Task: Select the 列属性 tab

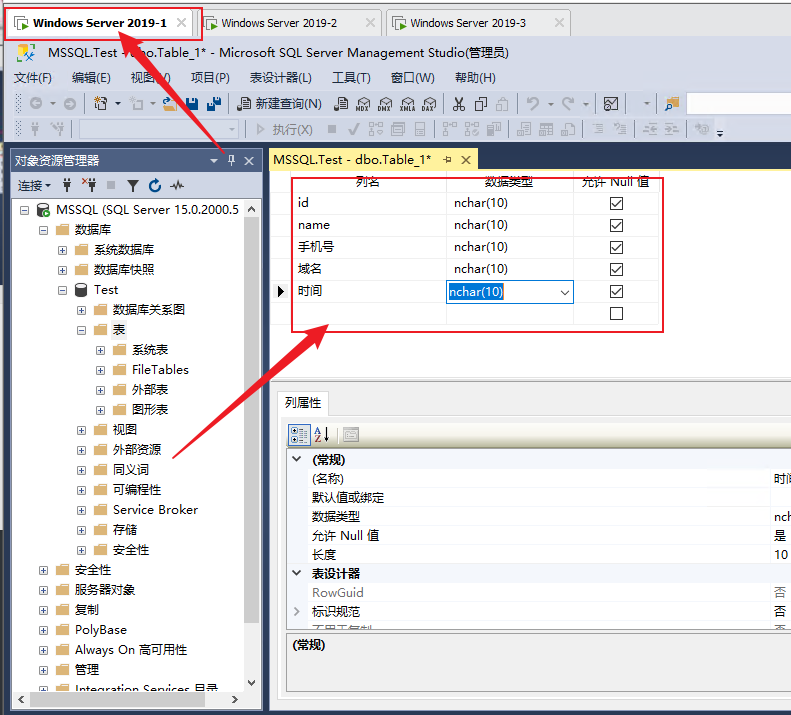Action: [303, 403]
